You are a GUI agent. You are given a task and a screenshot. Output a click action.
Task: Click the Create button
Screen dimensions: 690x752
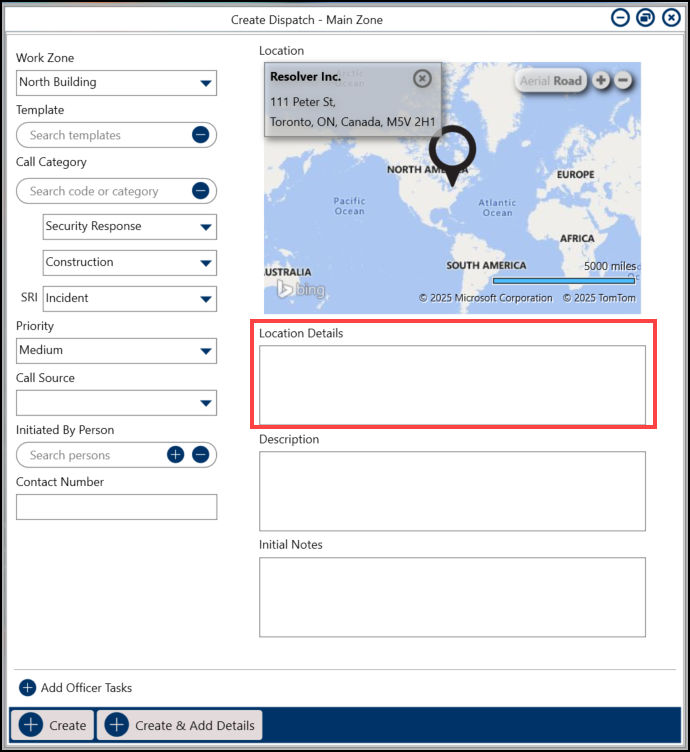tap(53, 725)
